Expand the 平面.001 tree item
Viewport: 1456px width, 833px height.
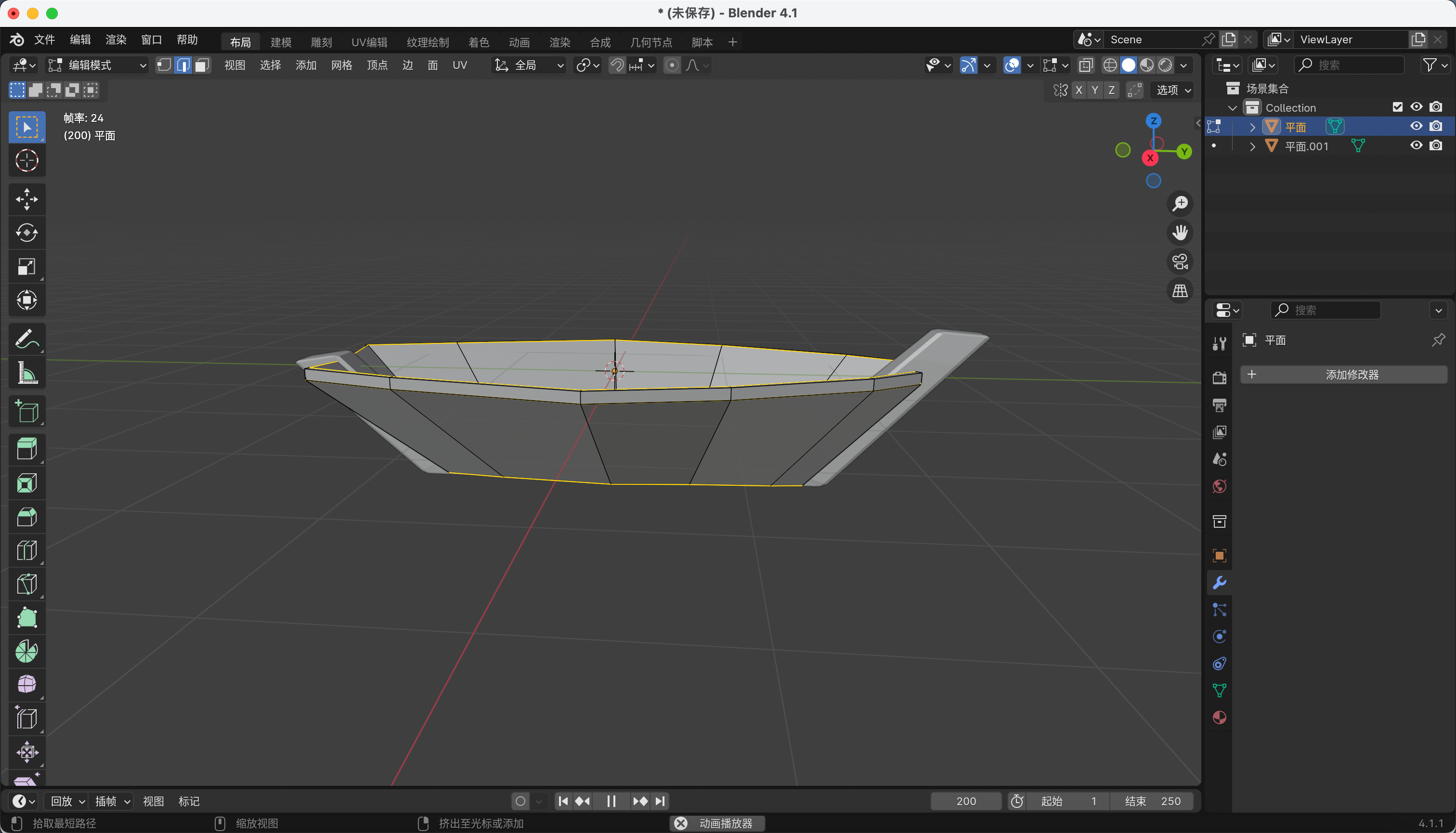point(1252,146)
